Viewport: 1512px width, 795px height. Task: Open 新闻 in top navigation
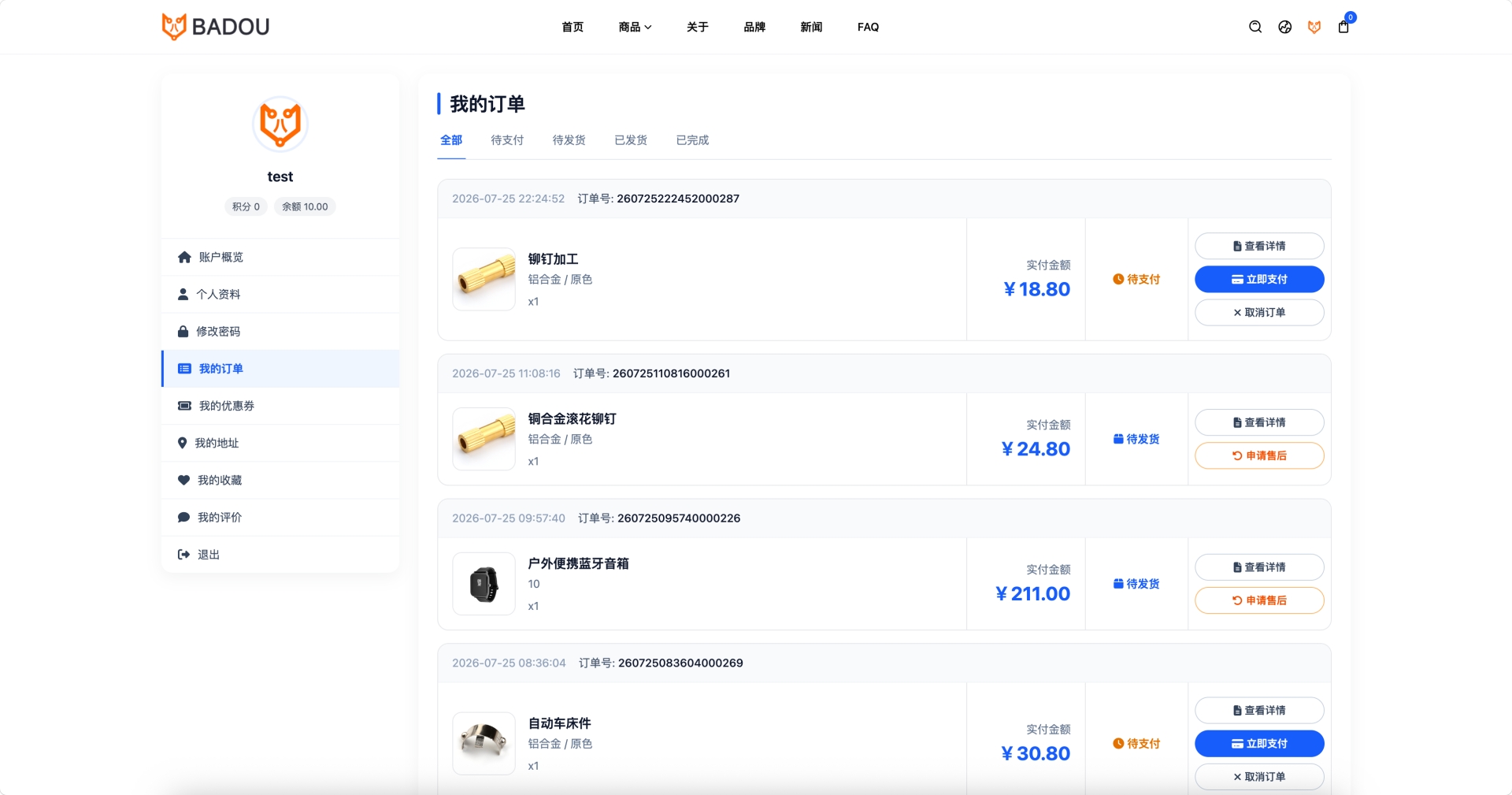811,27
